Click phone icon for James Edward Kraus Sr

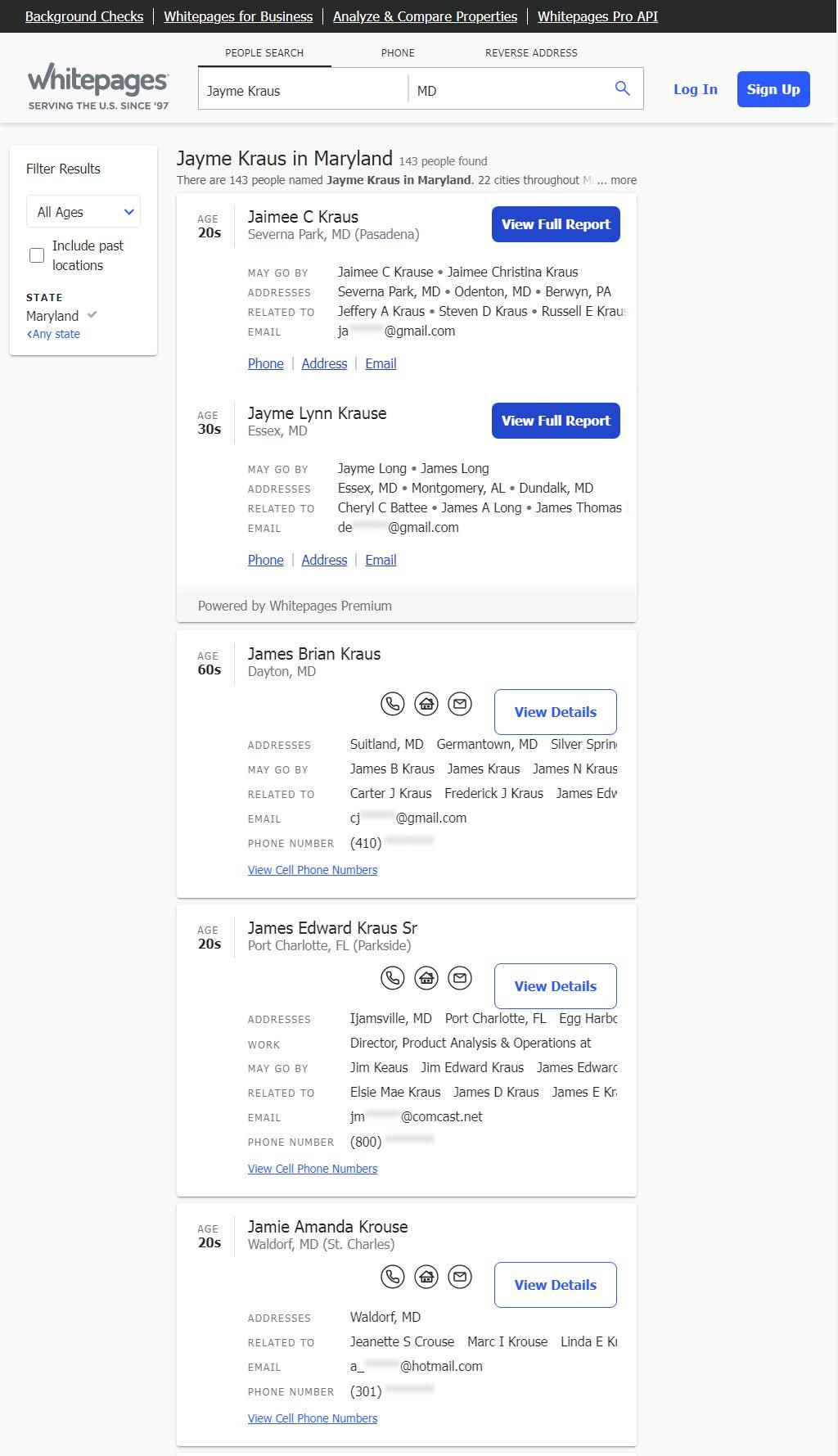[x=393, y=978]
